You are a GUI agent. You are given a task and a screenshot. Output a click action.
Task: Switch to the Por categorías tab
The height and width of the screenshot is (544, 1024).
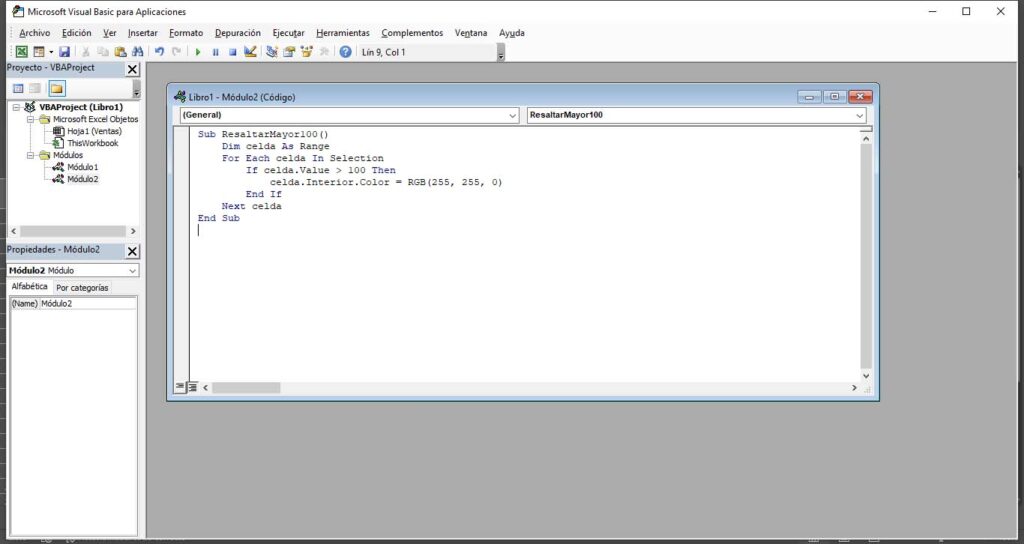(x=82, y=287)
